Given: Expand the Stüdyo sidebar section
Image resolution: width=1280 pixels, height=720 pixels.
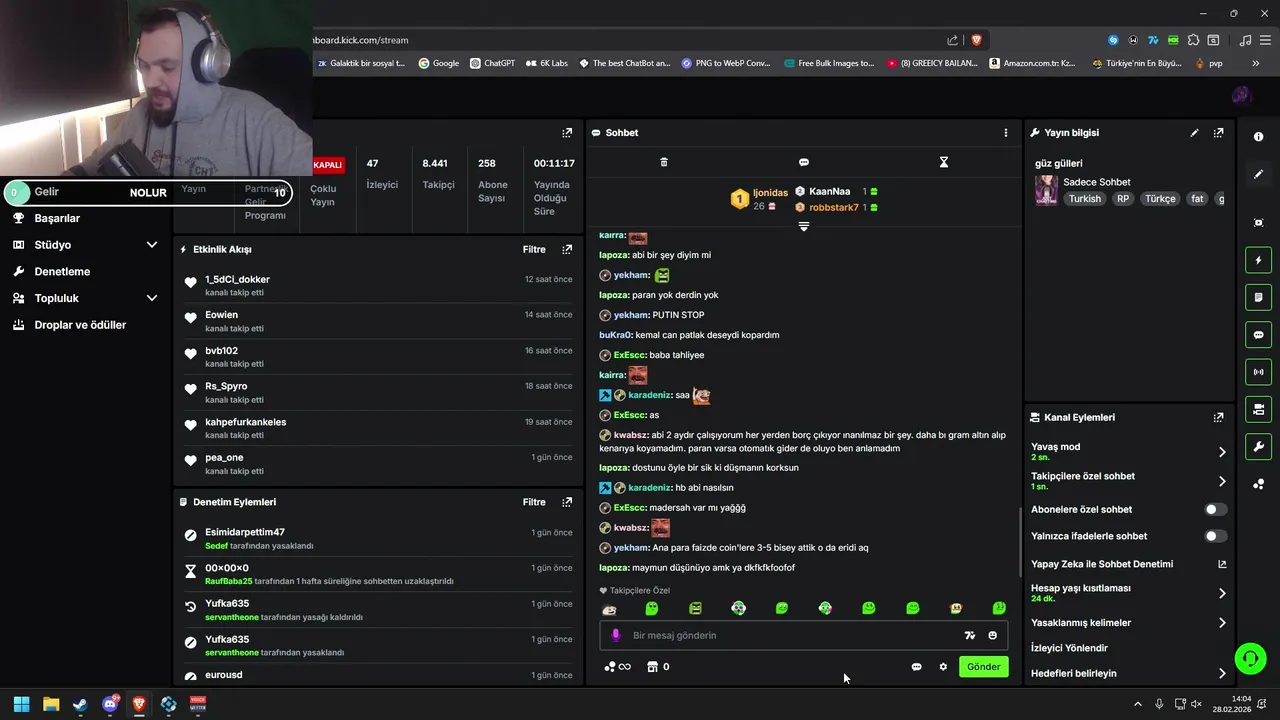Looking at the screenshot, I should [152, 245].
